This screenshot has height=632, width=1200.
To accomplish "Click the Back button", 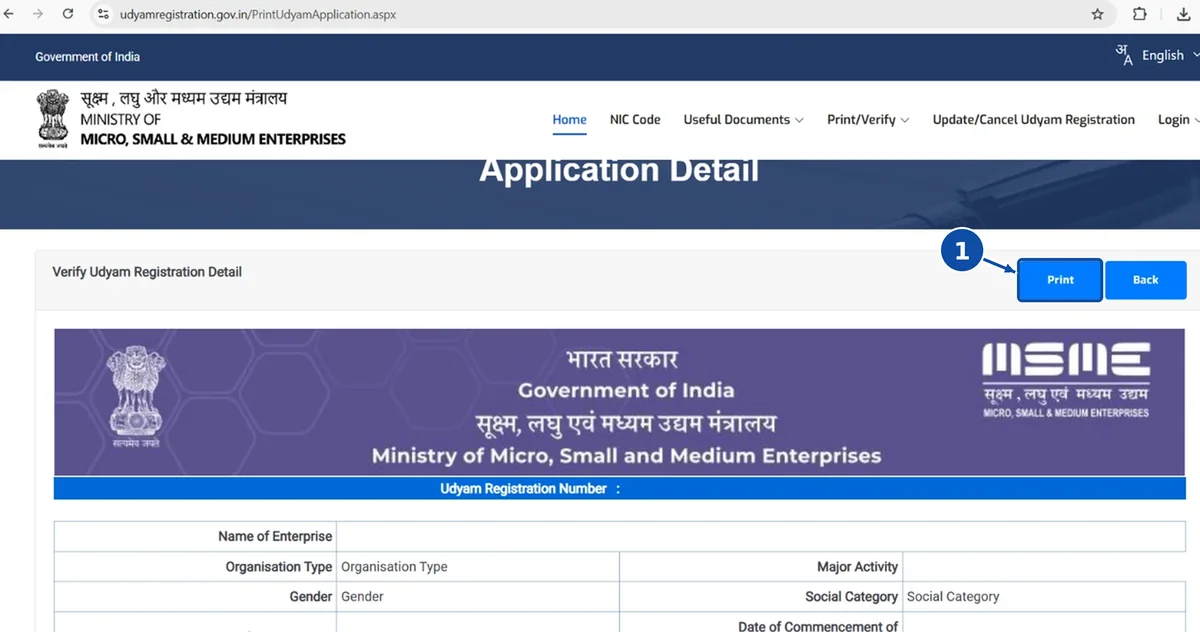I will 1146,280.
